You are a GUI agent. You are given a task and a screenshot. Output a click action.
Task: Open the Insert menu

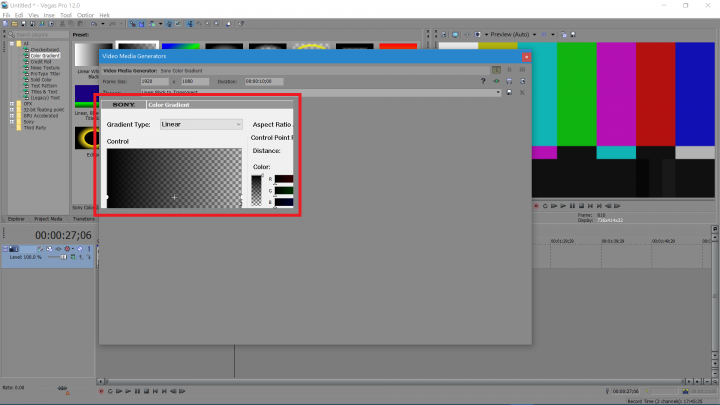click(x=49, y=15)
